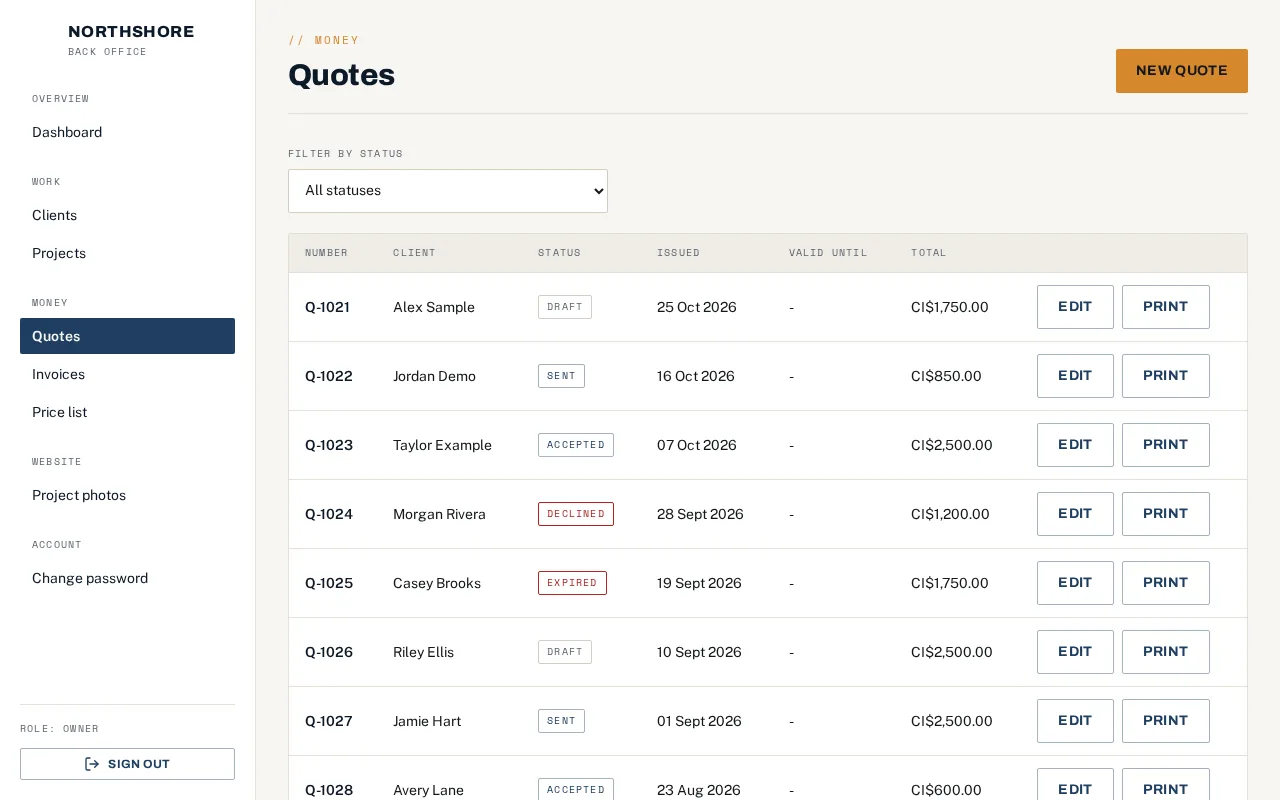Screen dimensions: 1280x800
Task: Select Quotes in the sidebar
Action: pos(127,336)
